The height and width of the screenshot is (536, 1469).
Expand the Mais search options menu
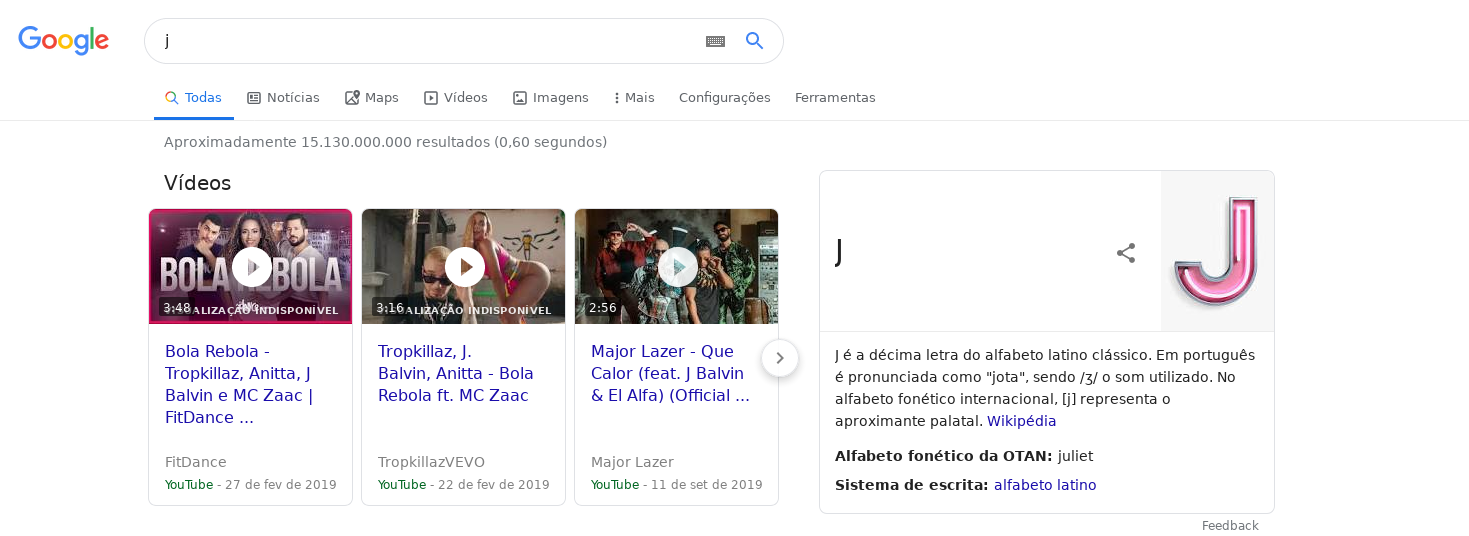634,98
